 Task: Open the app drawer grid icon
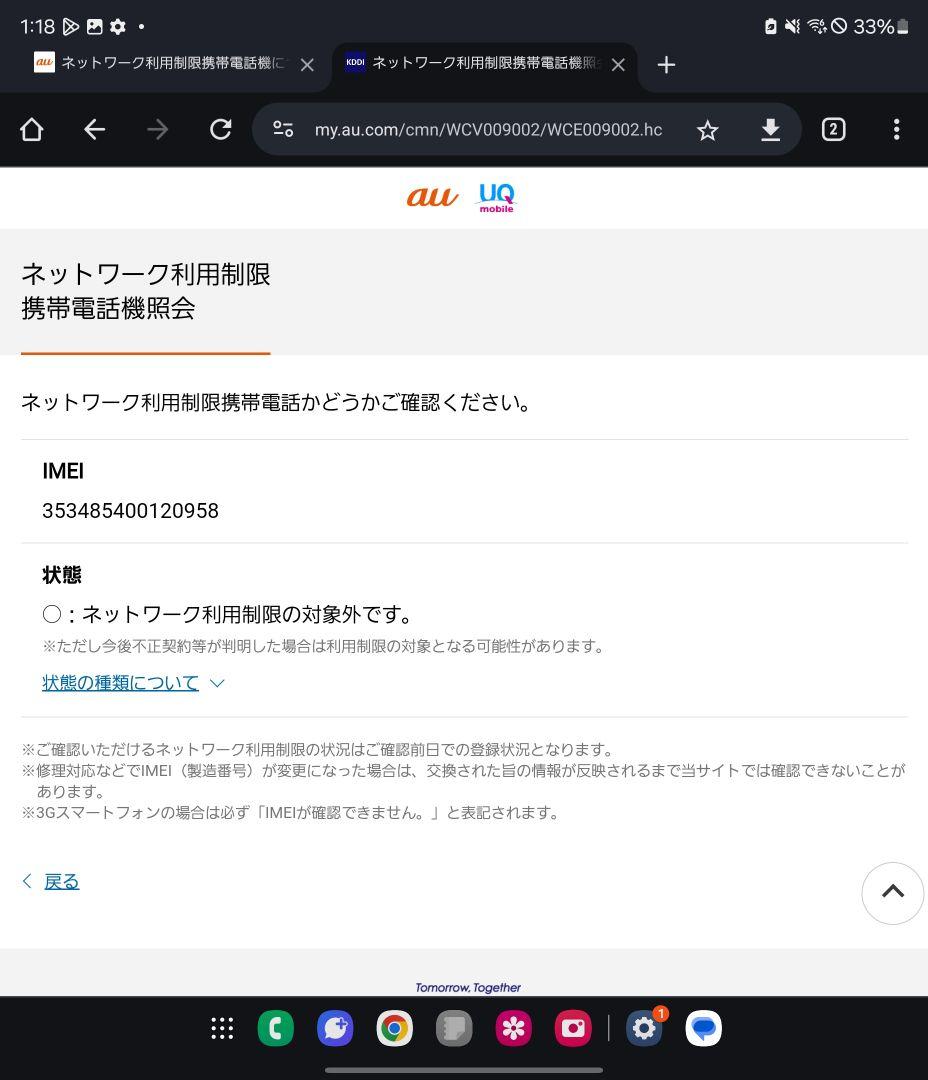click(222, 1027)
